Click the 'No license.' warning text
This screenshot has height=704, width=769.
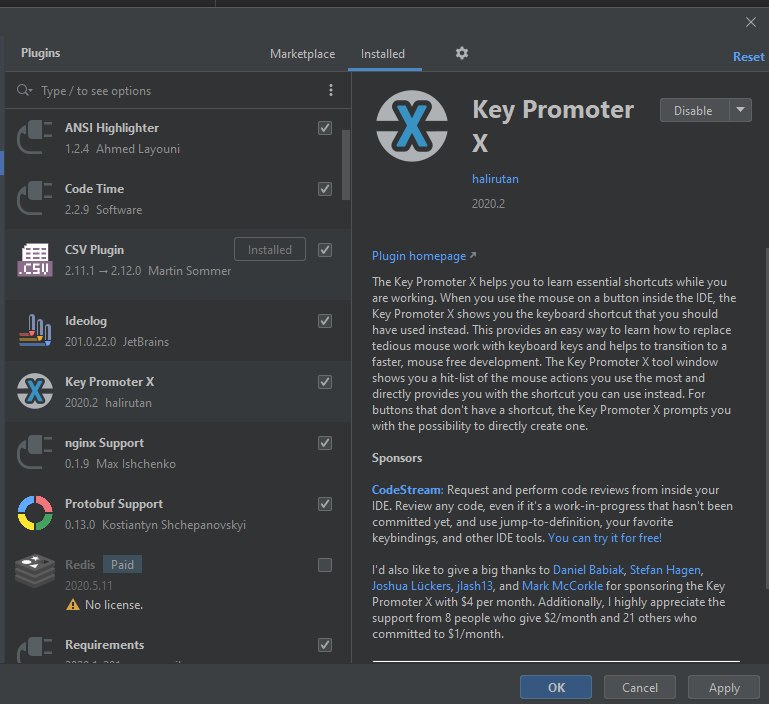(x=114, y=604)
